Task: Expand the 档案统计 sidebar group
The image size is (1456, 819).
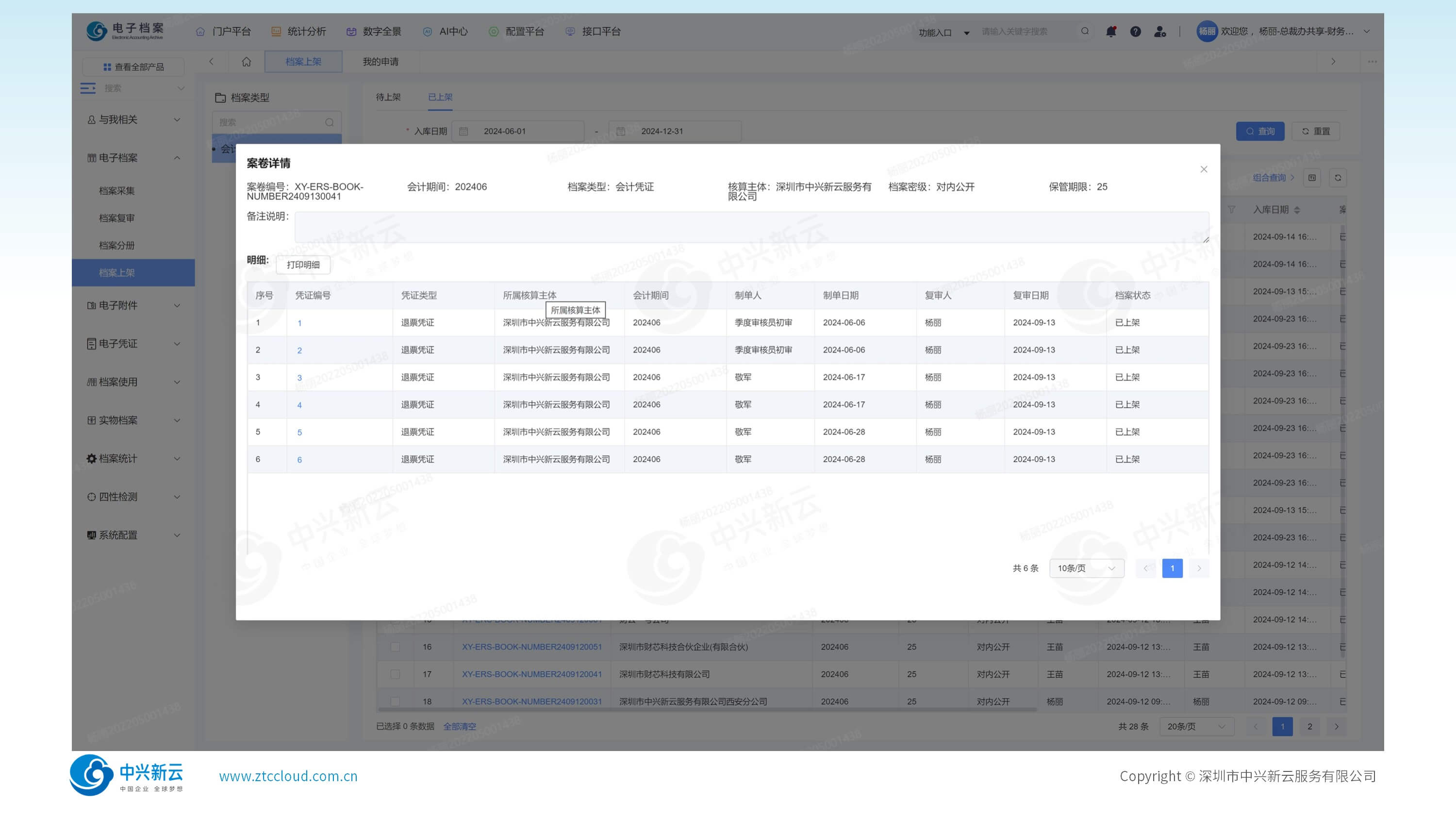Action: (x=133, y=459)
